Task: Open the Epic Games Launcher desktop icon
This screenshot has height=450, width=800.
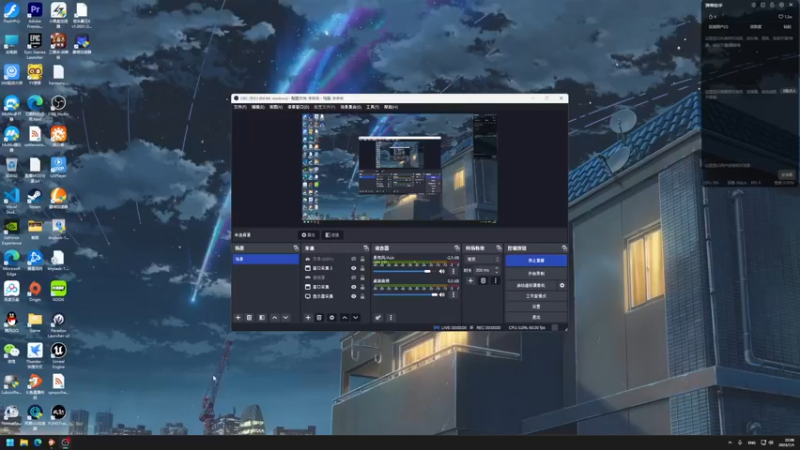Action: [35, 46]
